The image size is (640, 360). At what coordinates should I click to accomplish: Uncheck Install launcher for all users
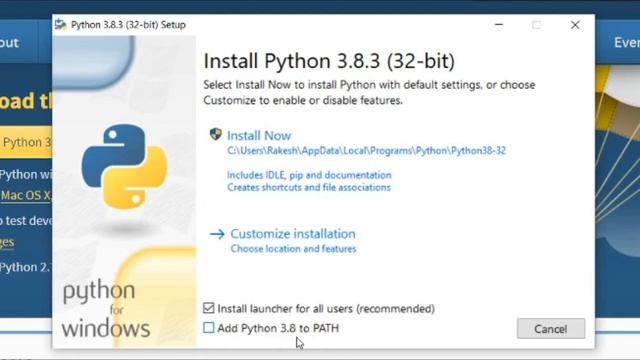click(x=209, y=308)
